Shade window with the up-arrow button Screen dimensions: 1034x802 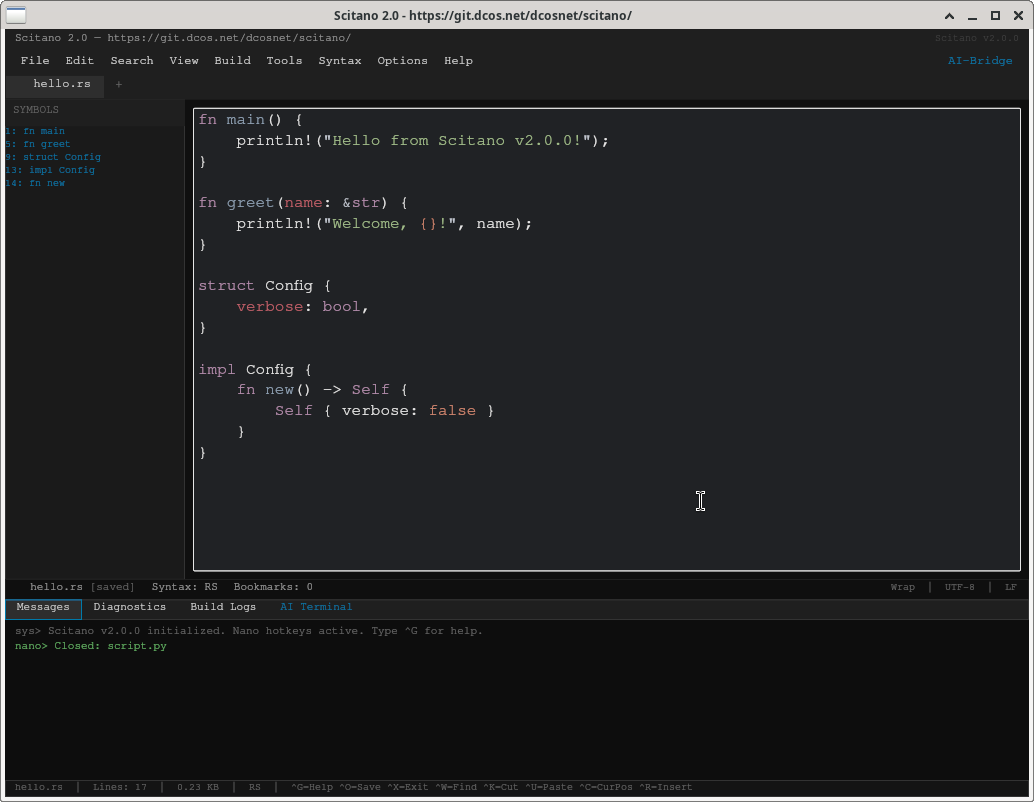[949, 16]
